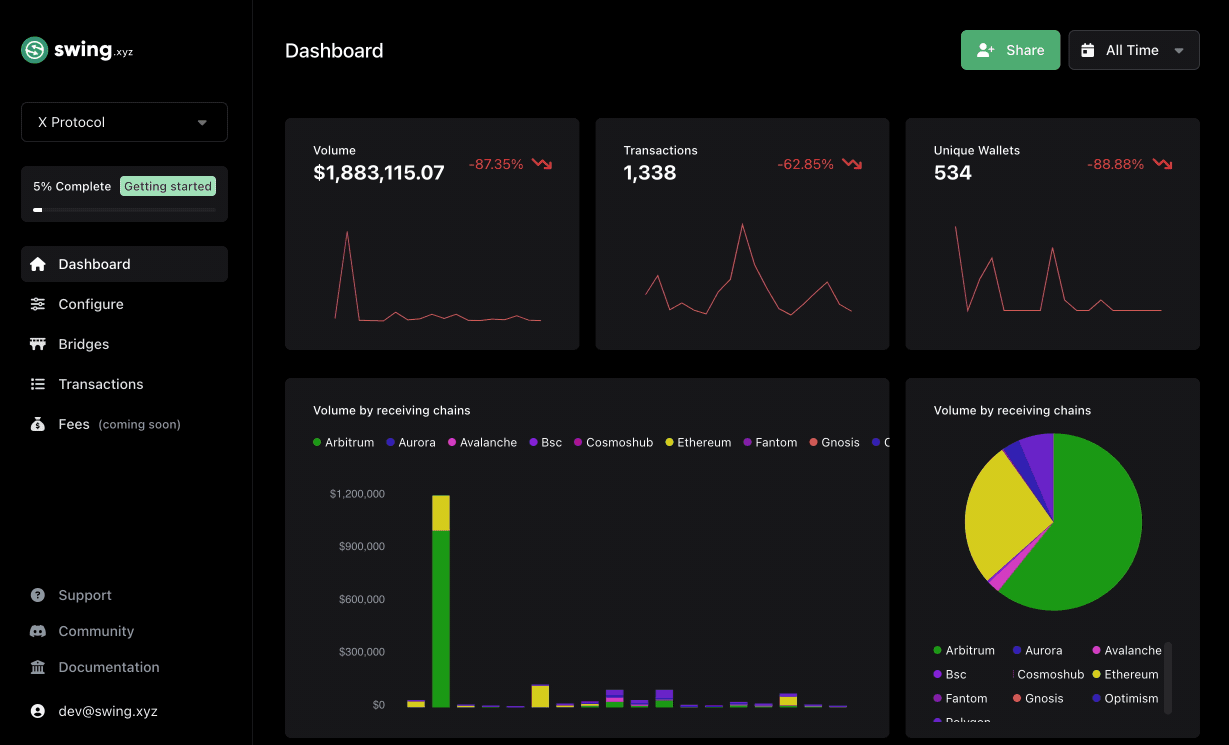Select the Dashboard home icon

[39, 263]
